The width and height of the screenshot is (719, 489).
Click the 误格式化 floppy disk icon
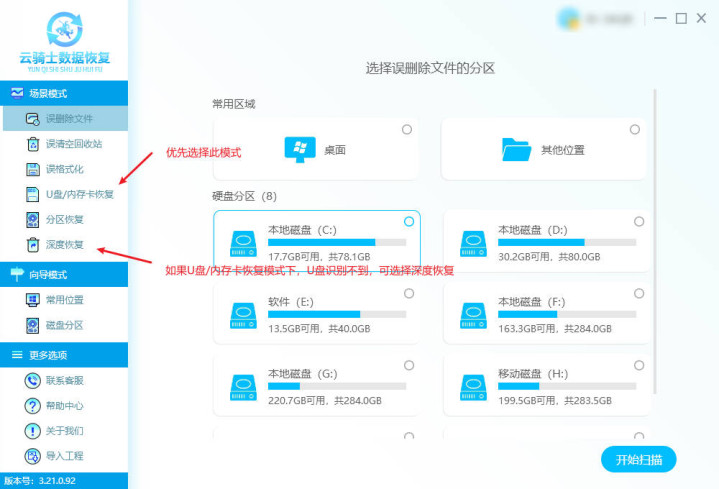tap(33, 169)
